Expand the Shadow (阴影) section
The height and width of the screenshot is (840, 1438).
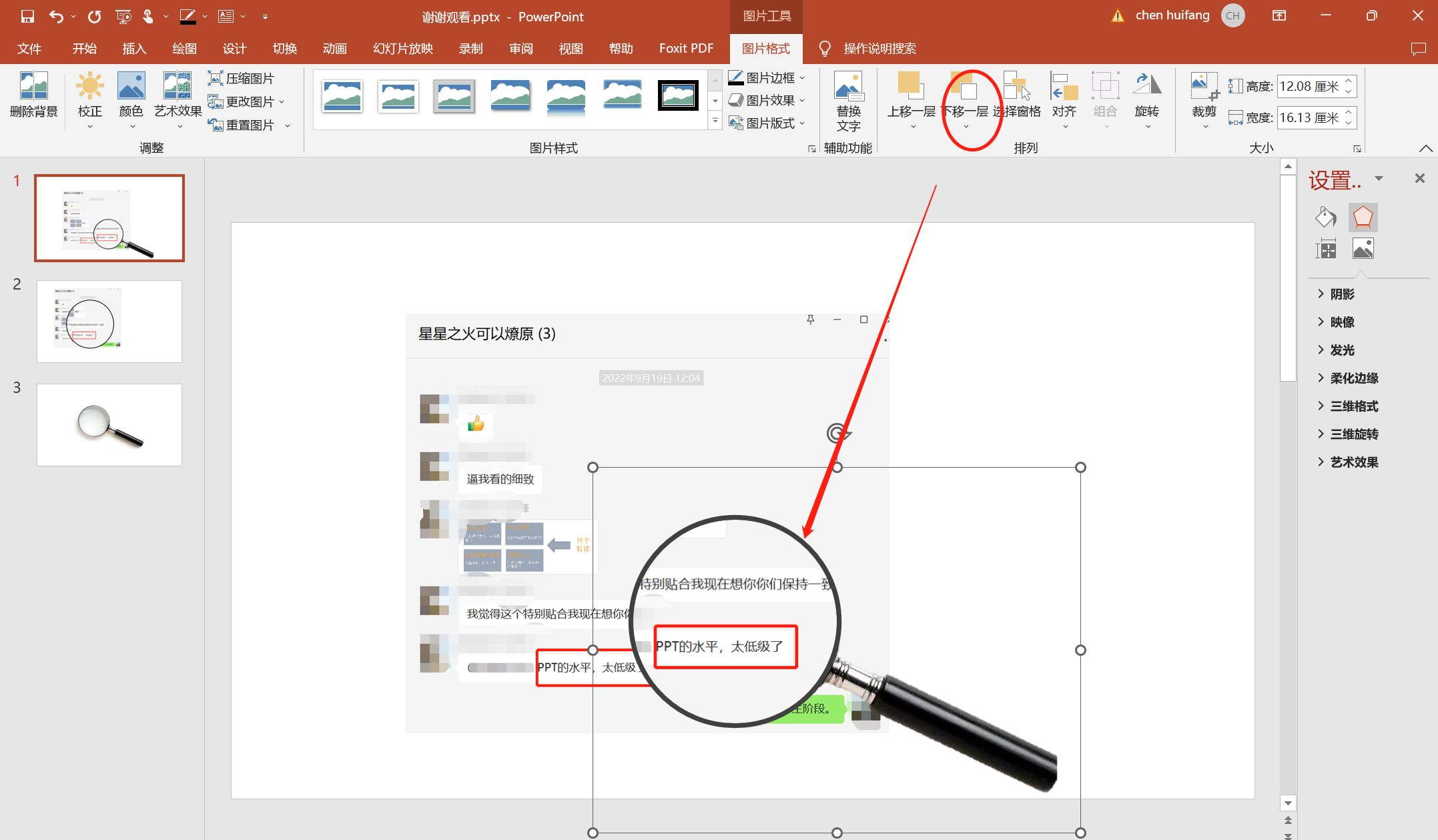coord(1341,294)
